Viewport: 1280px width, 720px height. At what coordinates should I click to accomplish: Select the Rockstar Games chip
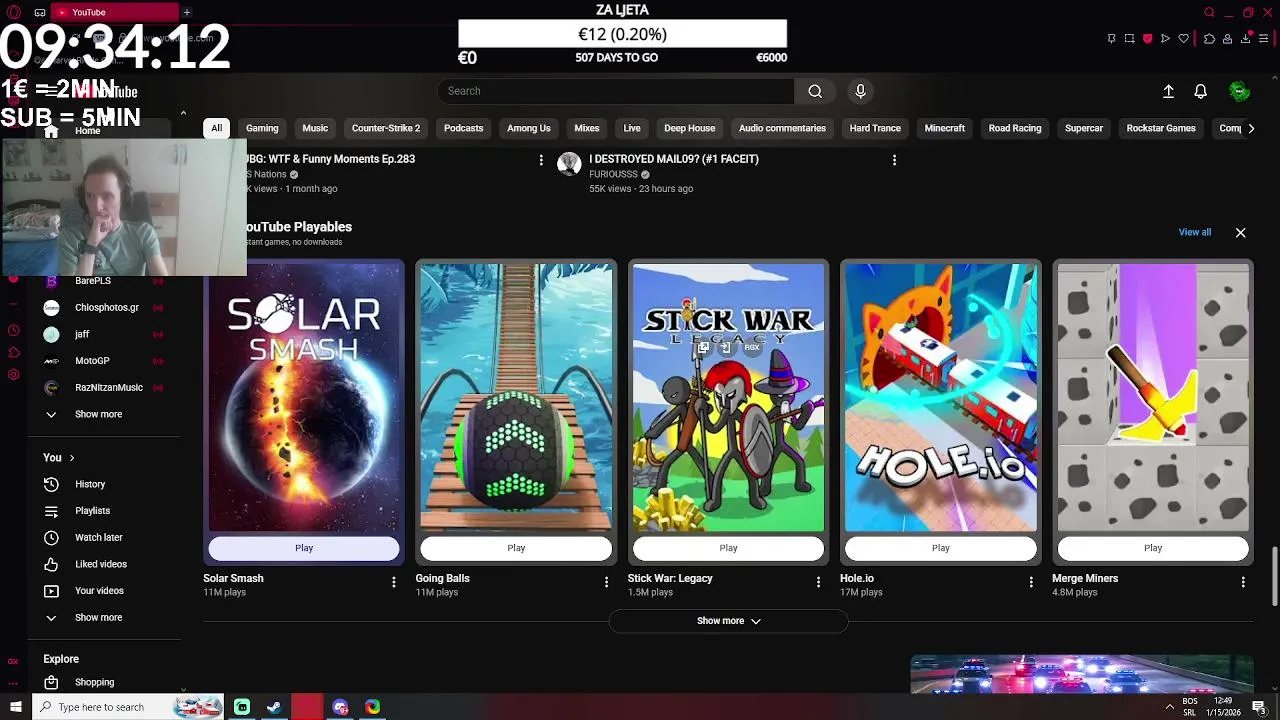(x=1161, y=128)
